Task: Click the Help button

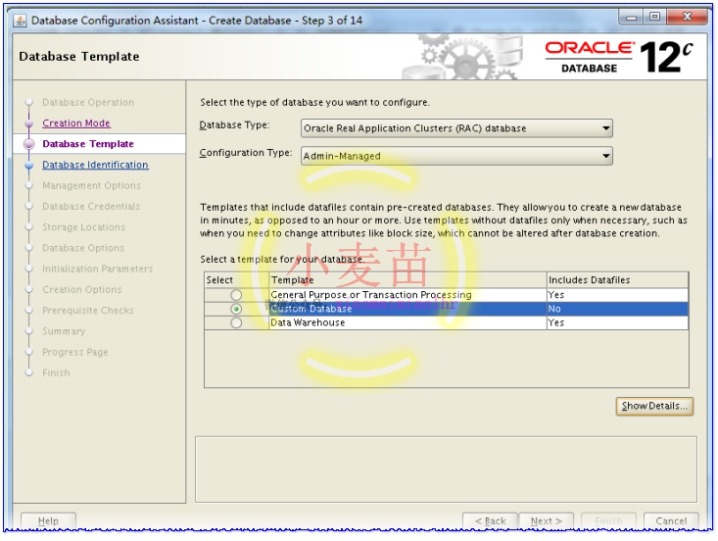Action: [48, 521]
